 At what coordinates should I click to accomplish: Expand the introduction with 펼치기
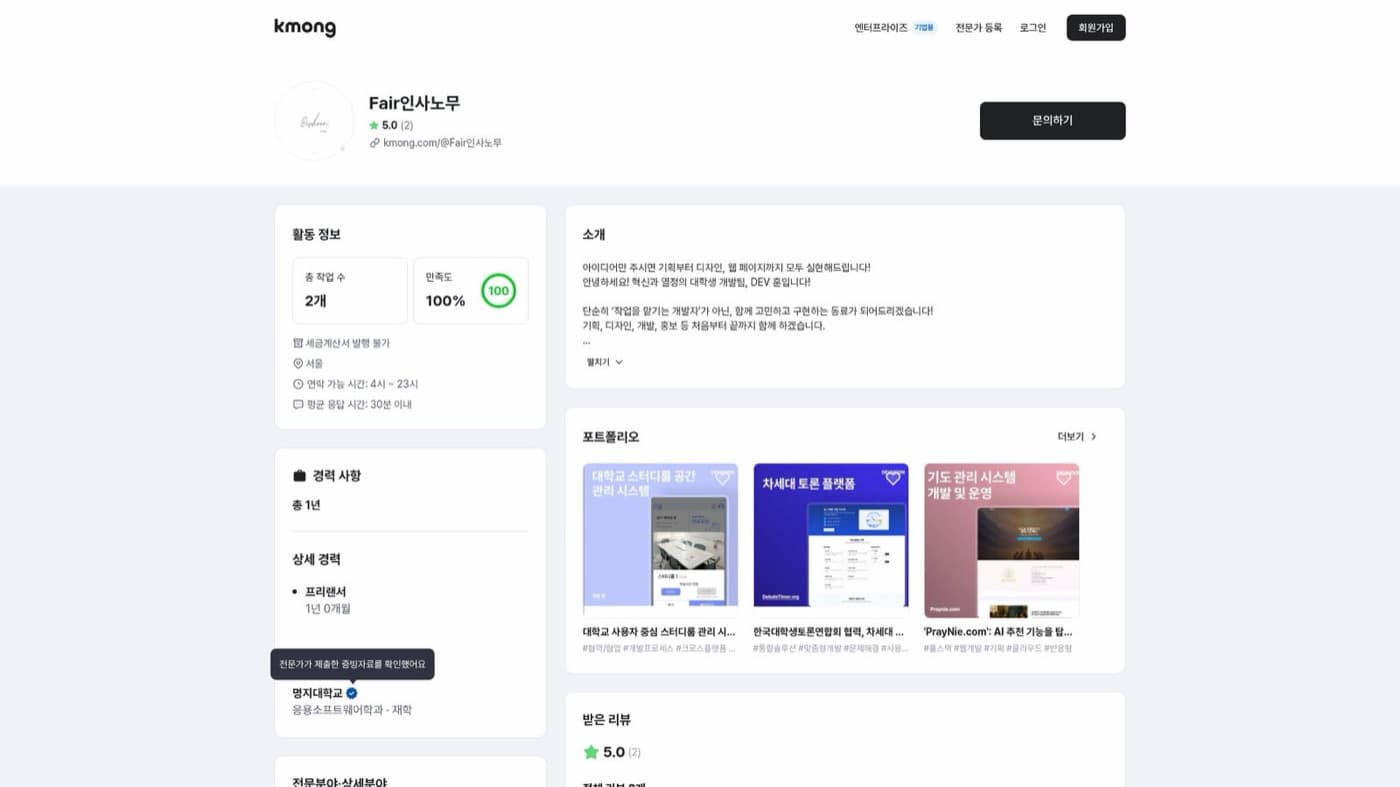[x=604, y=362]
